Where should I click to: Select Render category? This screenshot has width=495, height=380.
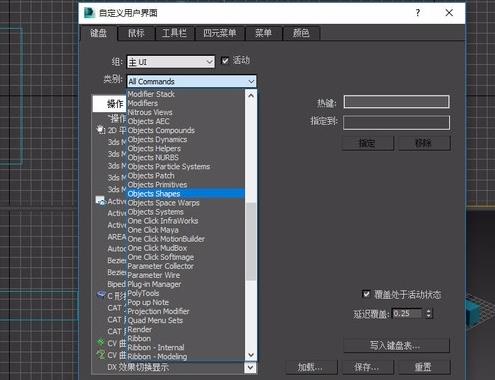coord(140,329)
